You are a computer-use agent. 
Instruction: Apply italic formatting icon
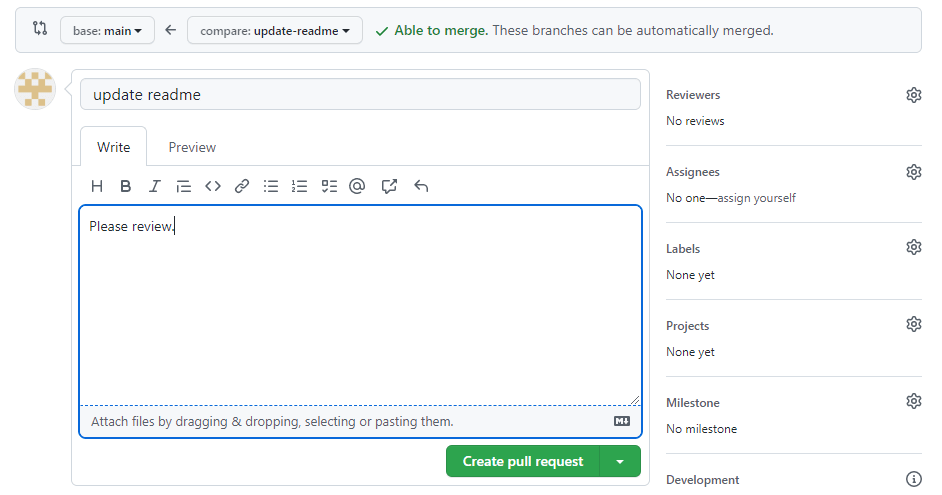pyautogui.click(x=154, y=186)
